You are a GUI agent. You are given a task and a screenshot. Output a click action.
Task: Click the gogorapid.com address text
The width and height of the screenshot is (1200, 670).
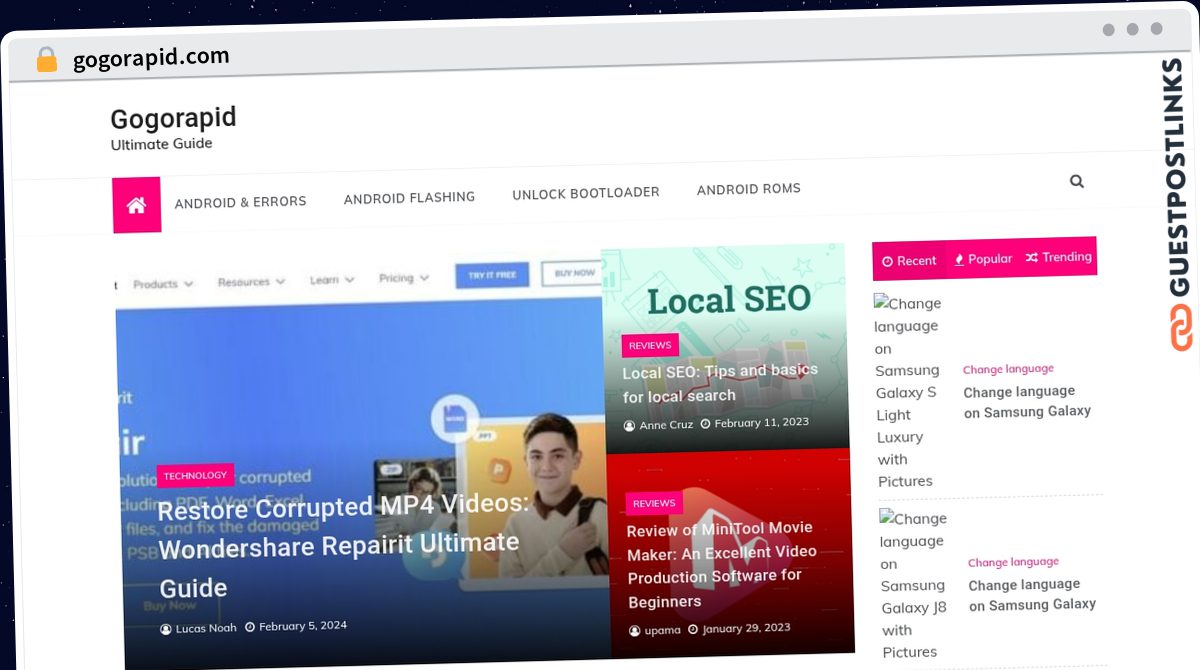151,58
